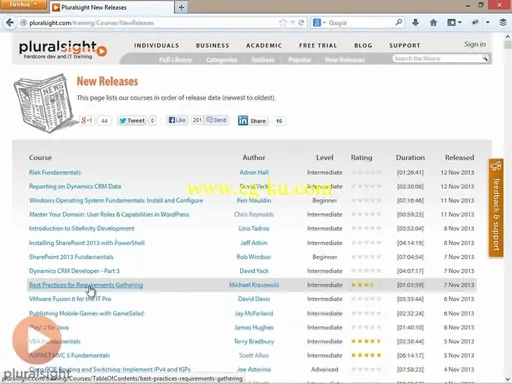Image resolution: width=512 pixels, height=384 pixels.
Task: Open the Firefox menu button
Action: 23,5
